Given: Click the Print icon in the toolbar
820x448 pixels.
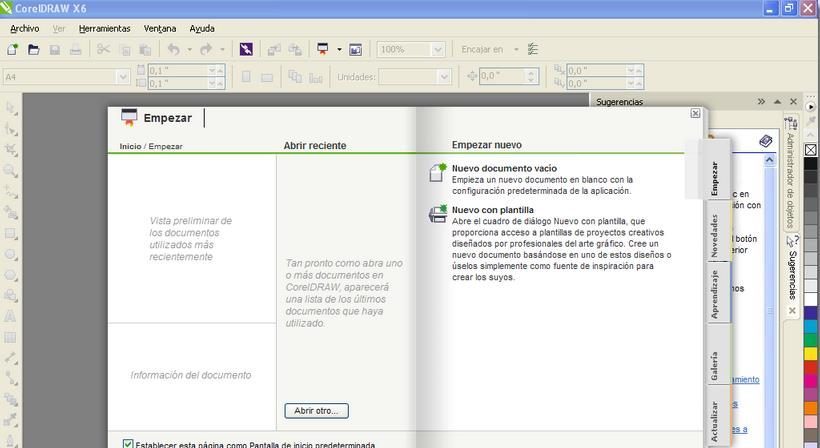Looking at the screenshot, I should tap(75, 49).
